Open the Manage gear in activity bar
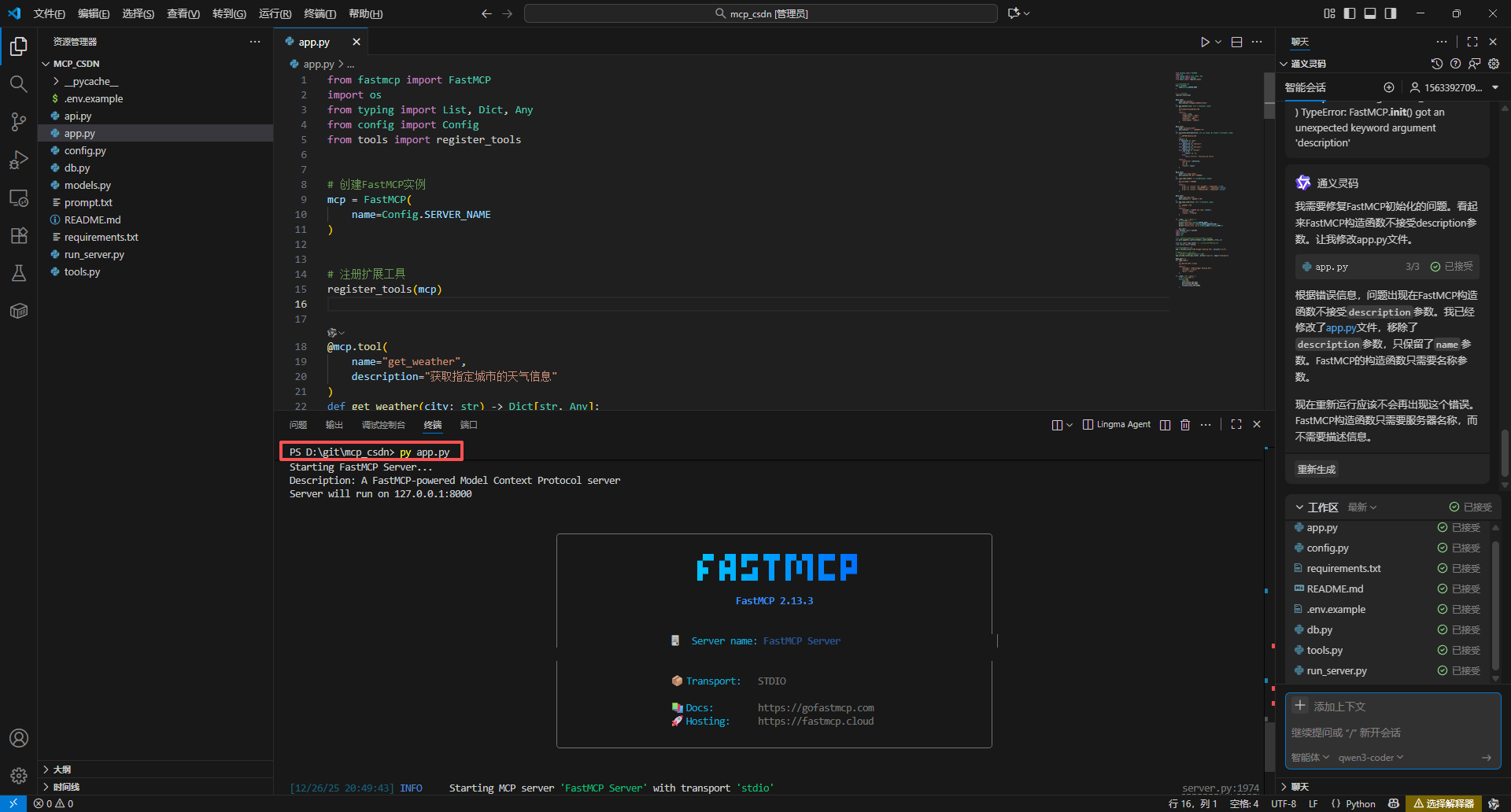1511x812 pixels. coord(19,776)
